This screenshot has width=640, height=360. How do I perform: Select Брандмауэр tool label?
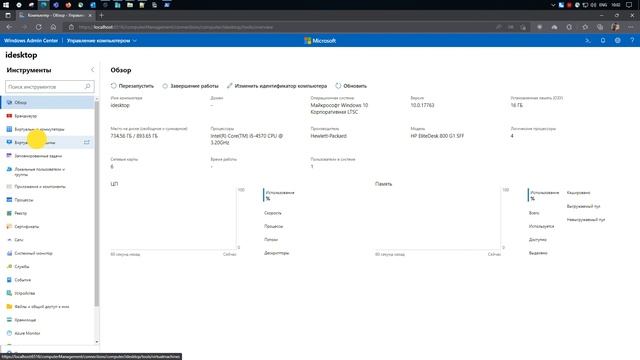tap(26, 116)
